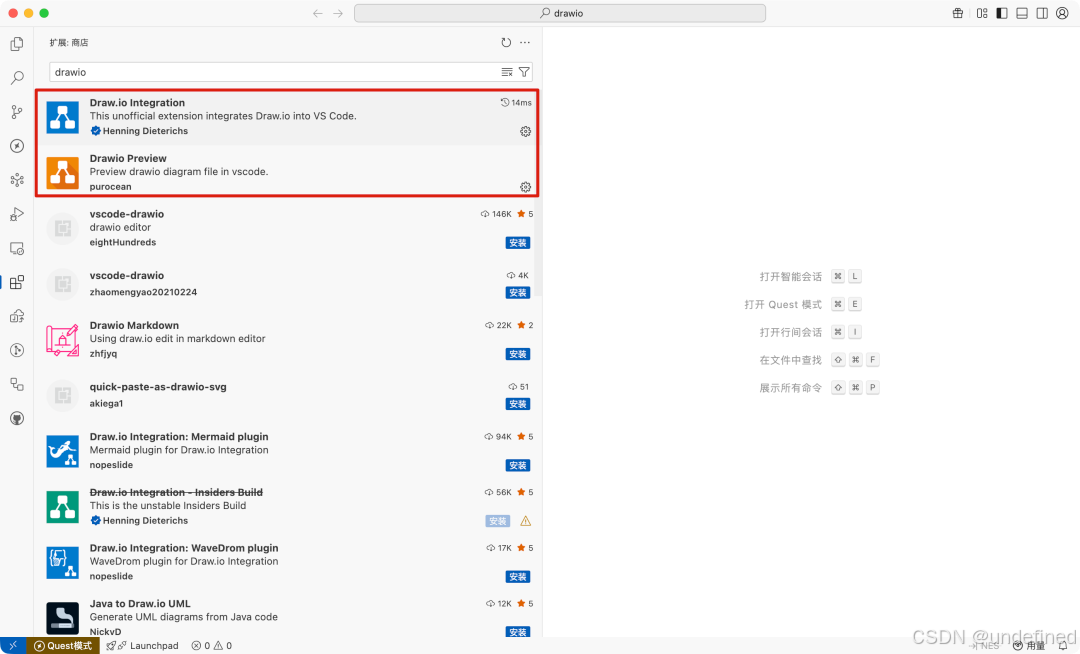Open the customize layout control
Image resolution: width=1080 pixels, height=654 pixels.
982,13
